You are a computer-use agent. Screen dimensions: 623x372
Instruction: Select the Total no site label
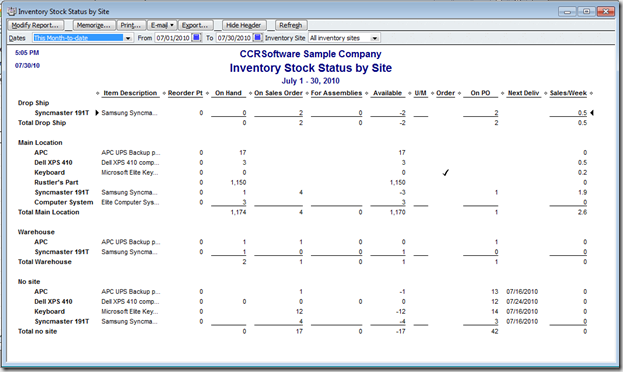(37, 331)
